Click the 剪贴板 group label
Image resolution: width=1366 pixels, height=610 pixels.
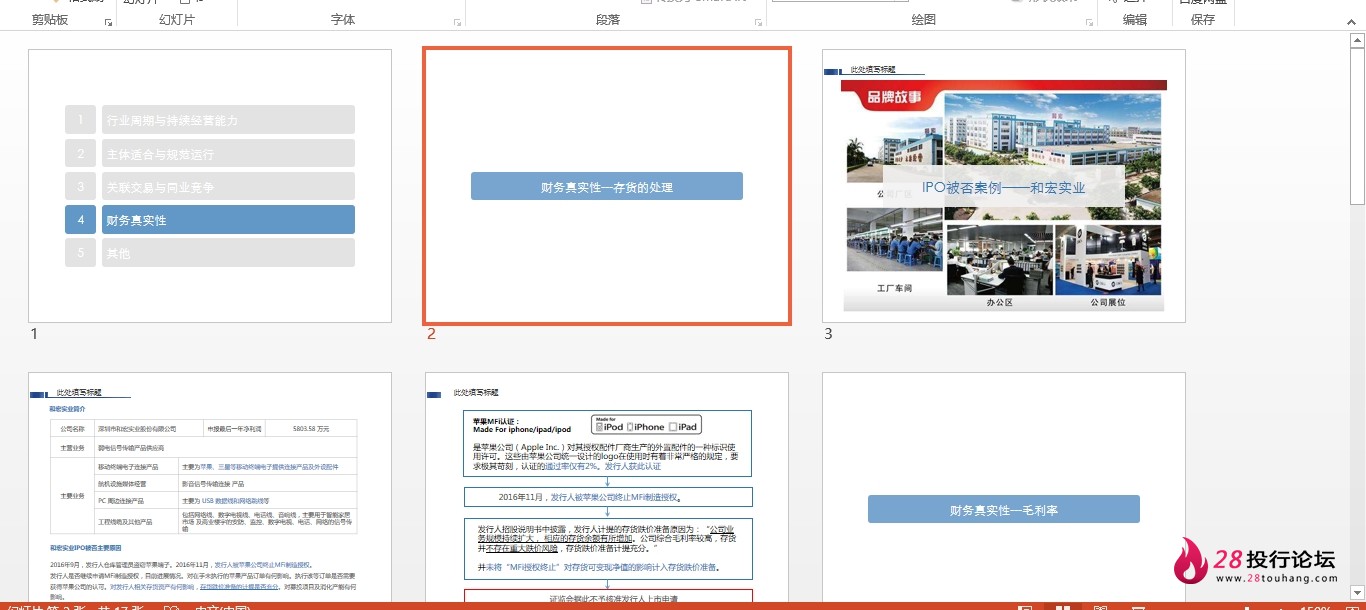[50, 20]
